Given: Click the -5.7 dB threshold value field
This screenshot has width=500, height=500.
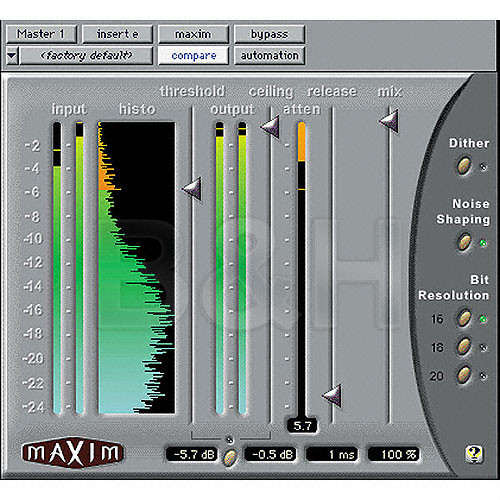Looking at the screenshot, I should coord(192,454).
